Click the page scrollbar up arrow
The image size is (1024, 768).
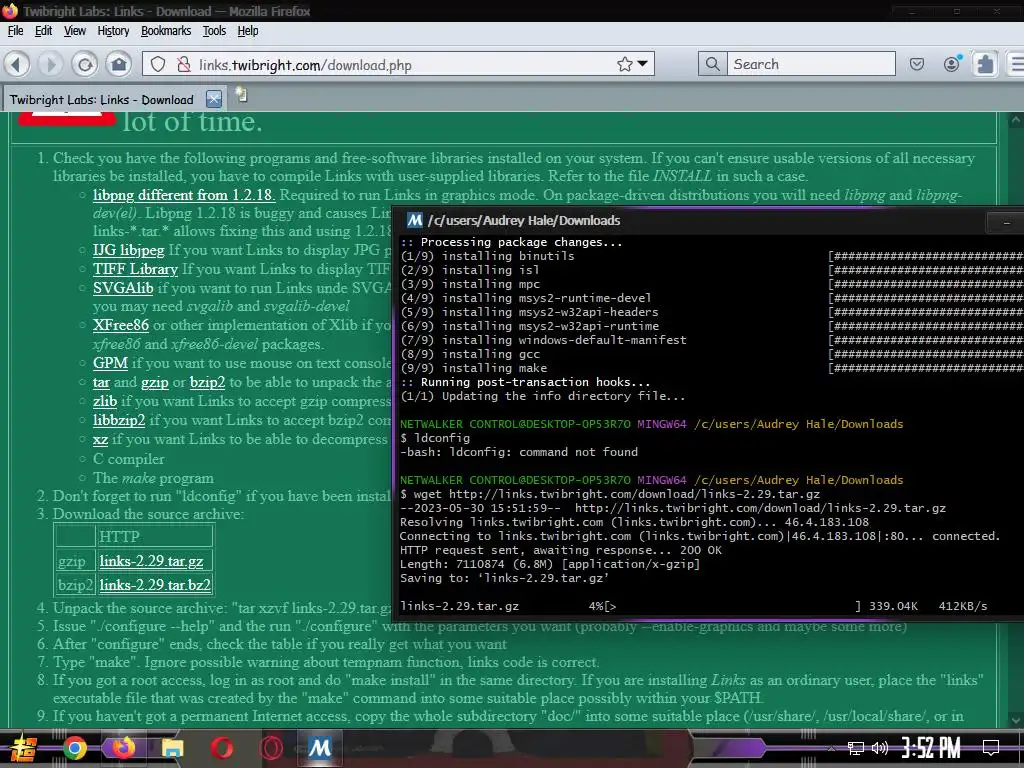pyautogui.click(x=1015, y=120)
